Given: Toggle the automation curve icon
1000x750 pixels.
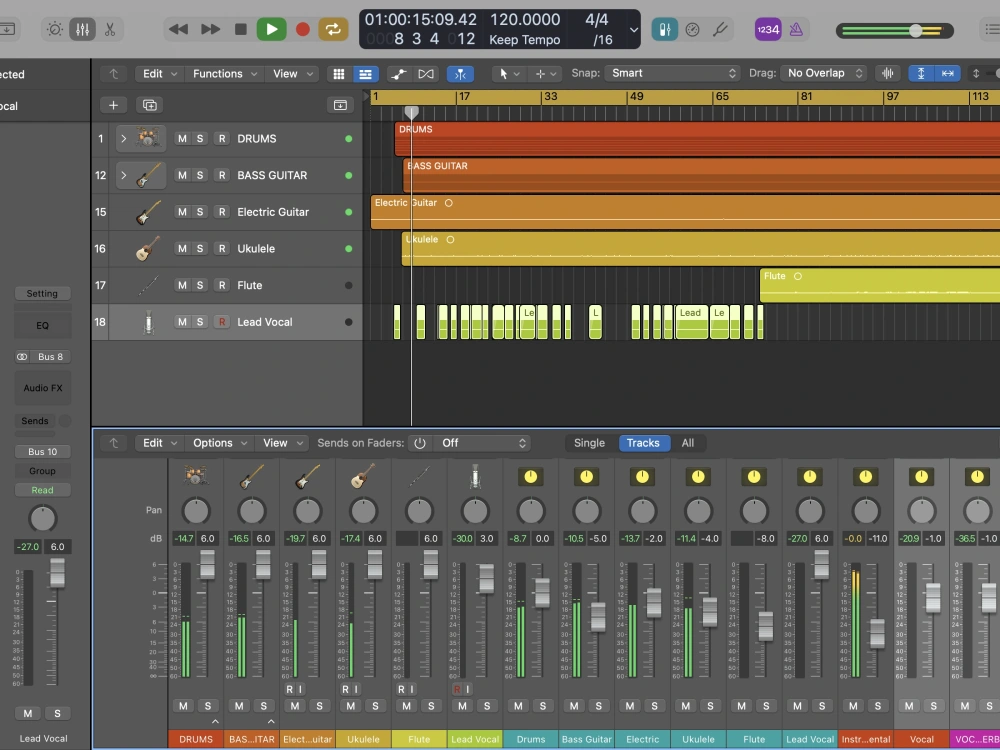Looking at the screenshot, I should click(399, 74).
